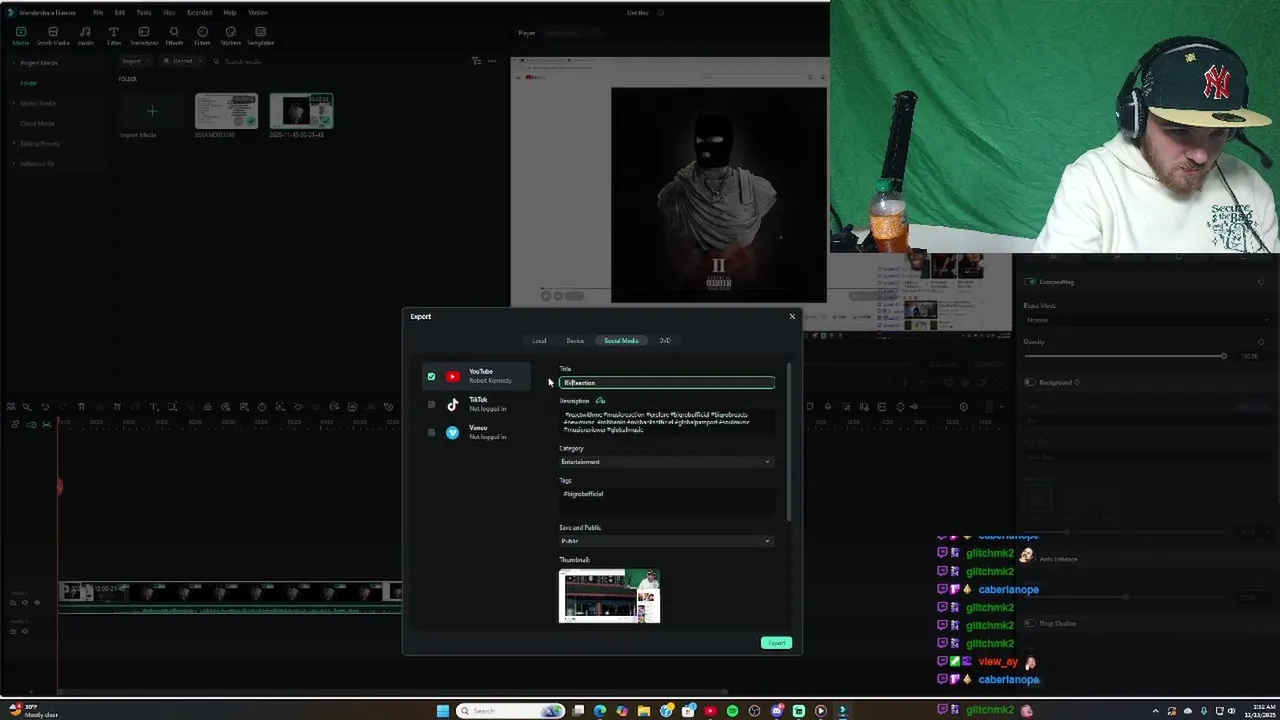The width and height of the screenshot is (1280, 720).
Task: Click the Export dialog vertical scrollbar
Action: (x=789, y=440)
